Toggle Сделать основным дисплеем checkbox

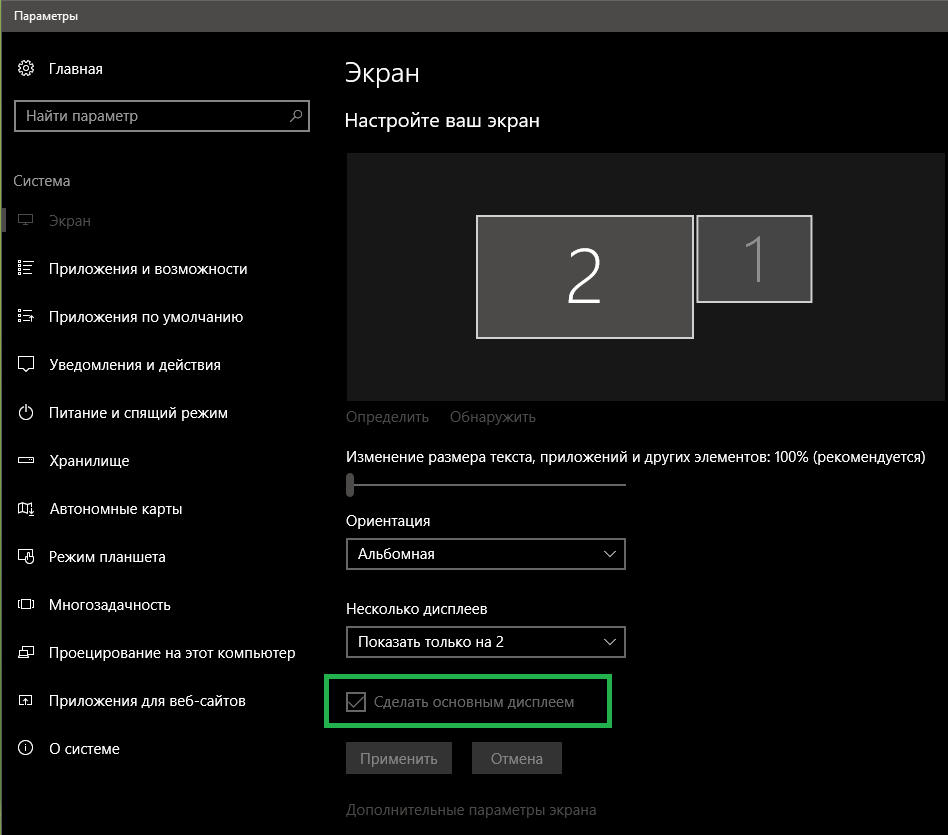[x=356, y=702]
